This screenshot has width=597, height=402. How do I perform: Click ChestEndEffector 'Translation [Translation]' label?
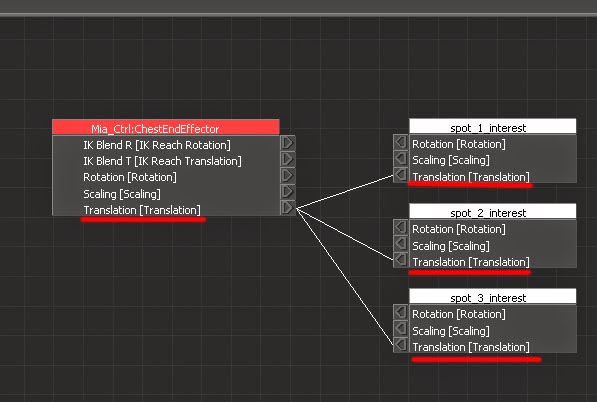coord(142,210)
